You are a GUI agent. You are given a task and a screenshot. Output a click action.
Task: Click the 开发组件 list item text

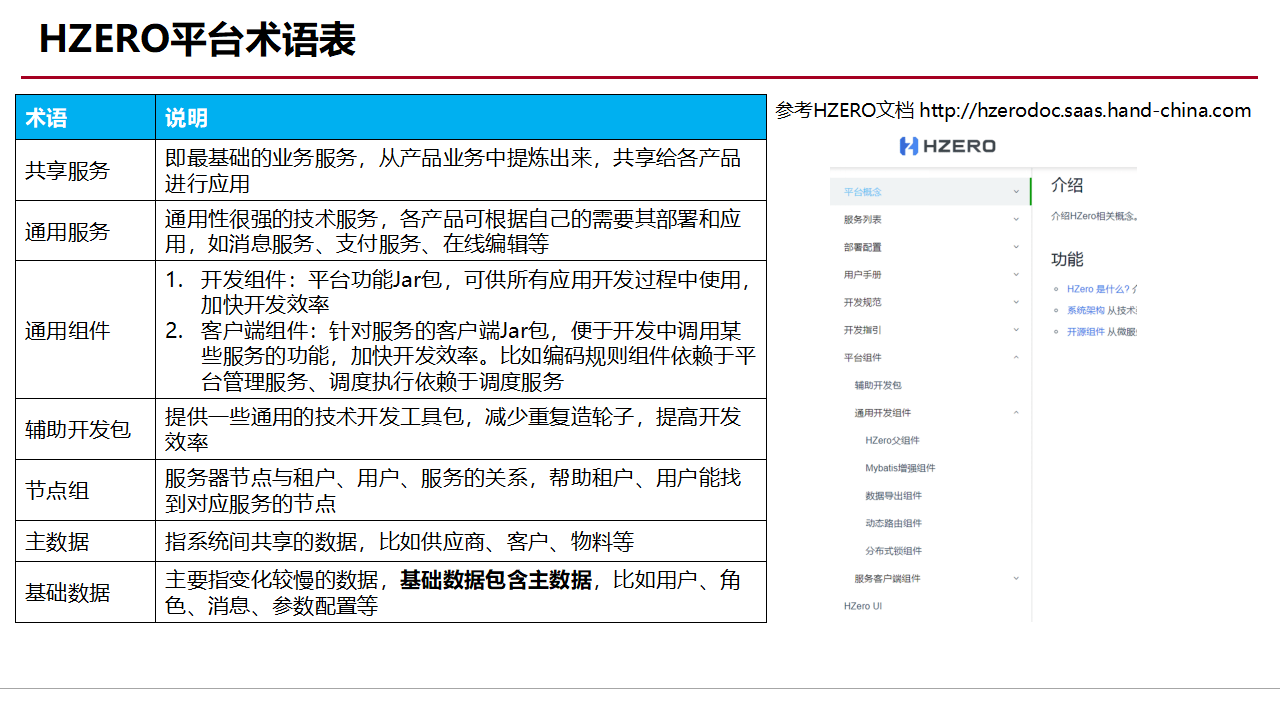pyautogui.click(x=476, y=291)
